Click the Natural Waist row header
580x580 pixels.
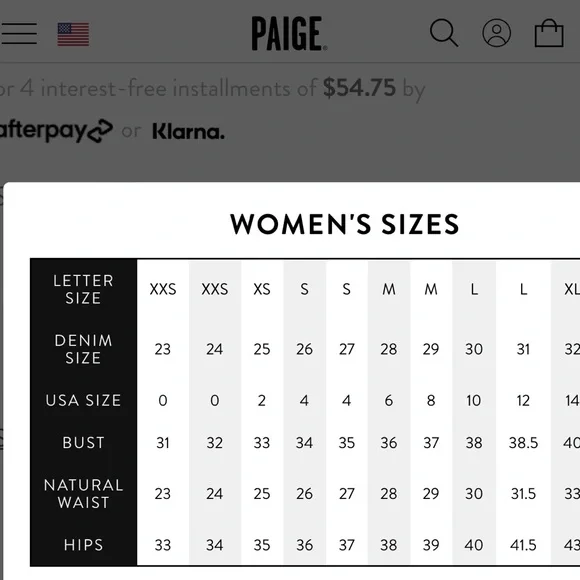pos(83,493)
